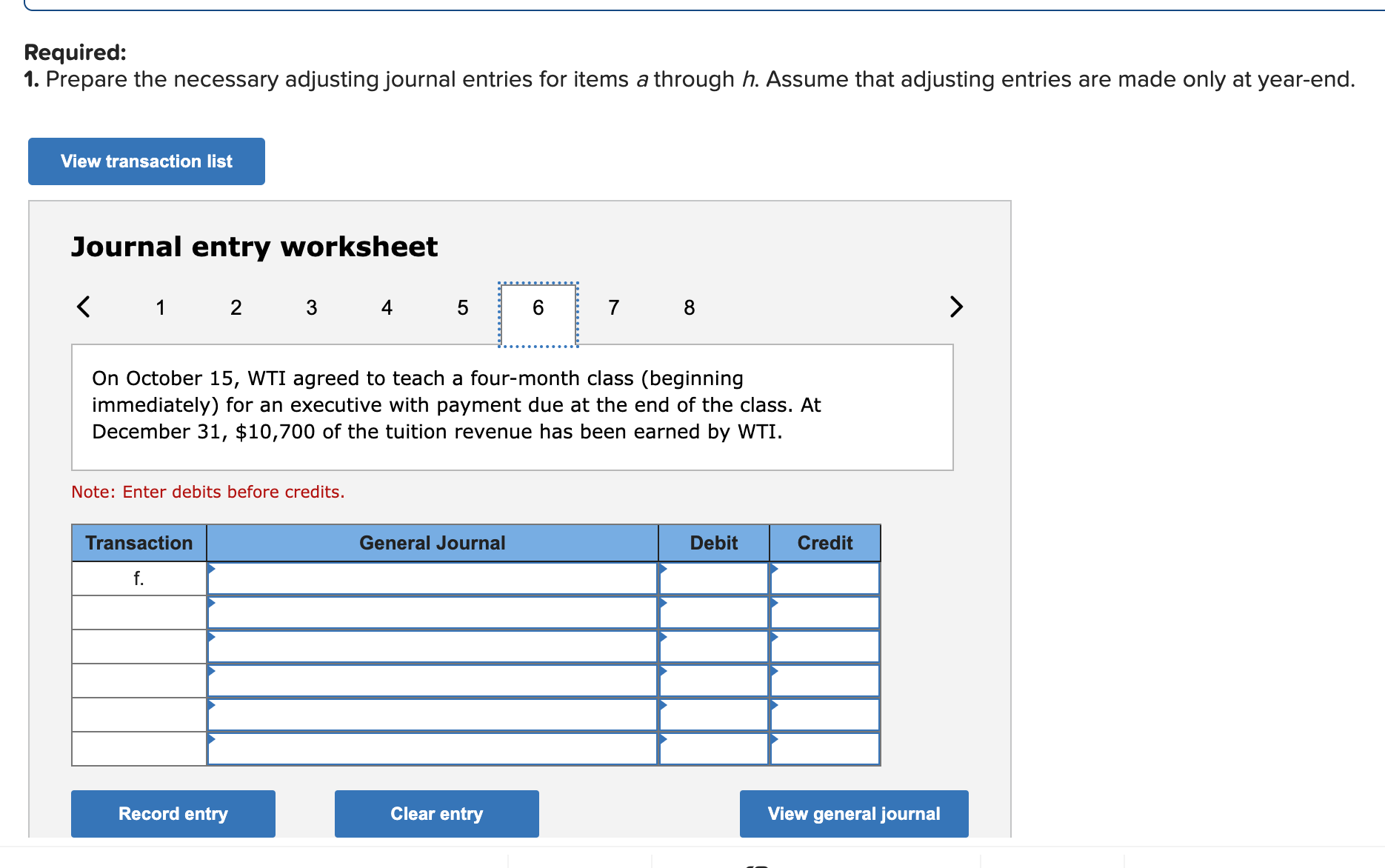Image resolution: width=1385 pixels, height=868 pixels.
Task: Click the left chevron to view previous transaction
Action: [84, 307]
